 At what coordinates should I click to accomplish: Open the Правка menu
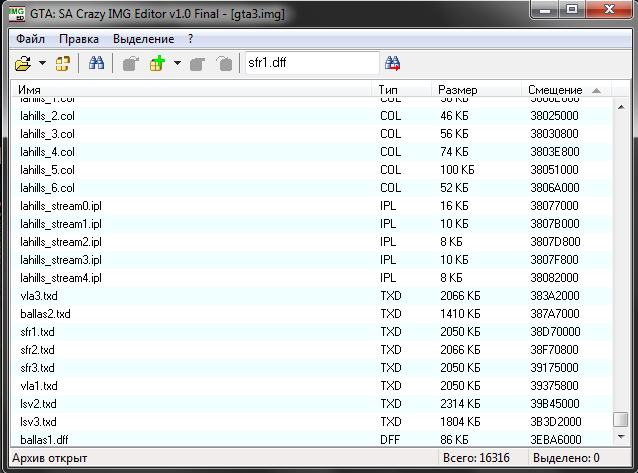(79, 39)
